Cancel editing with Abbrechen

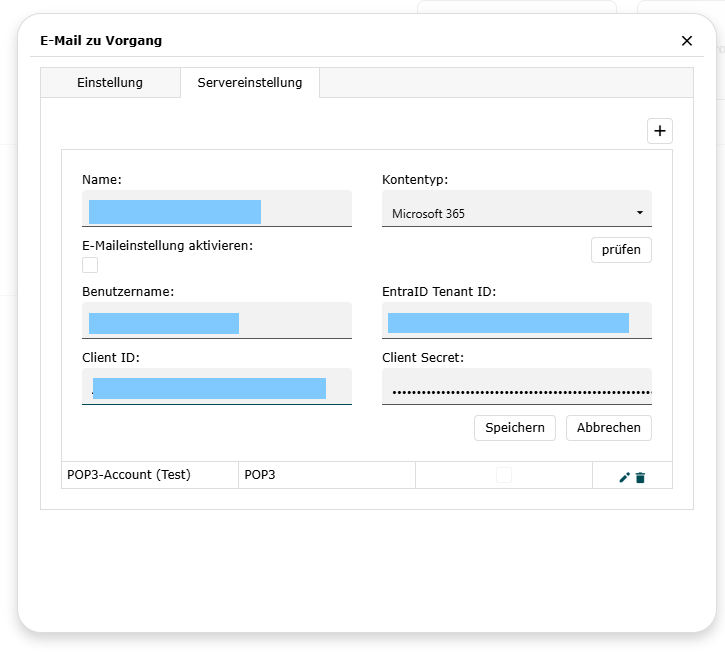coord(609,427)
